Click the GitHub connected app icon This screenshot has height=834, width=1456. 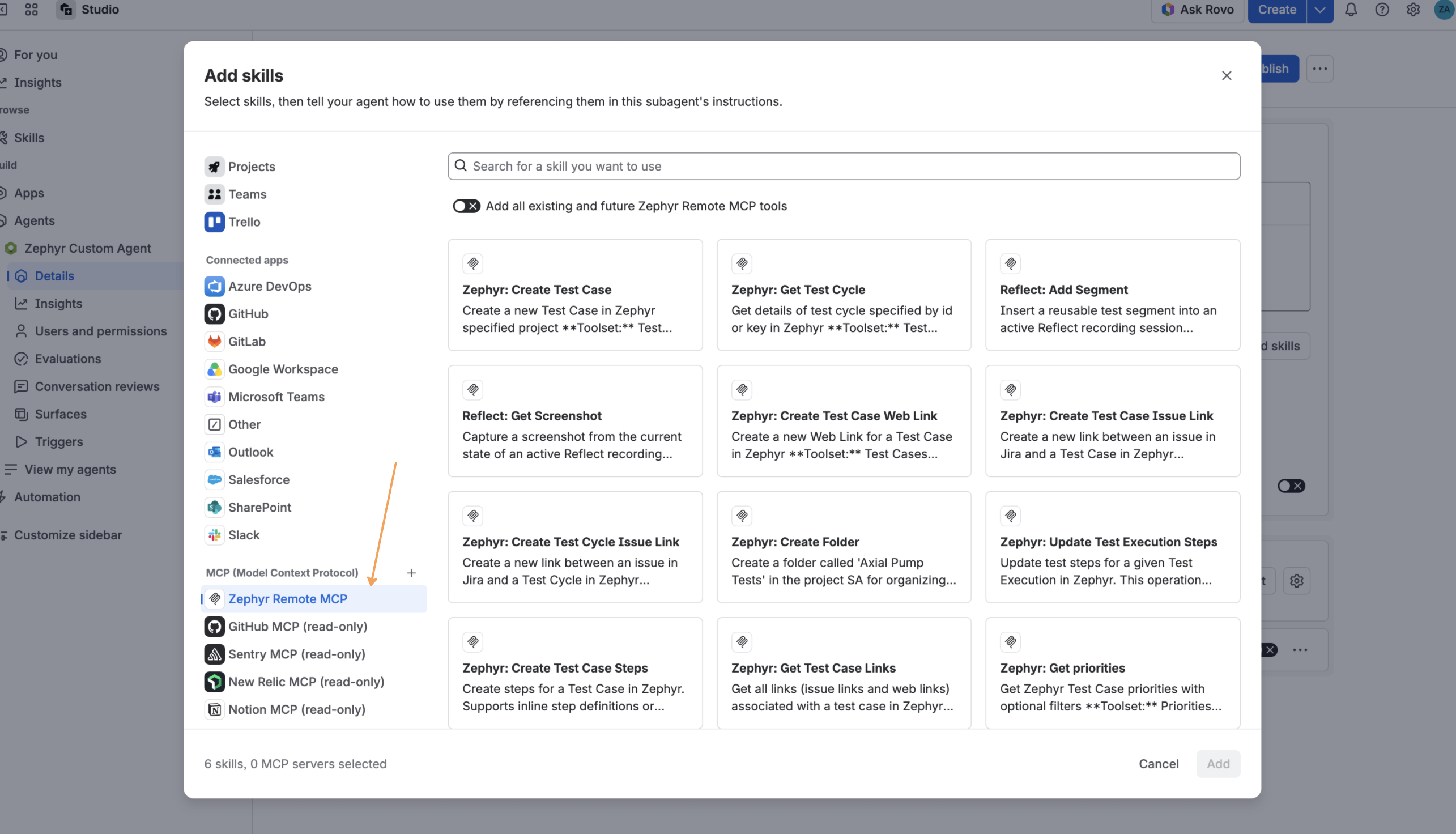click(x=214, y=313)
